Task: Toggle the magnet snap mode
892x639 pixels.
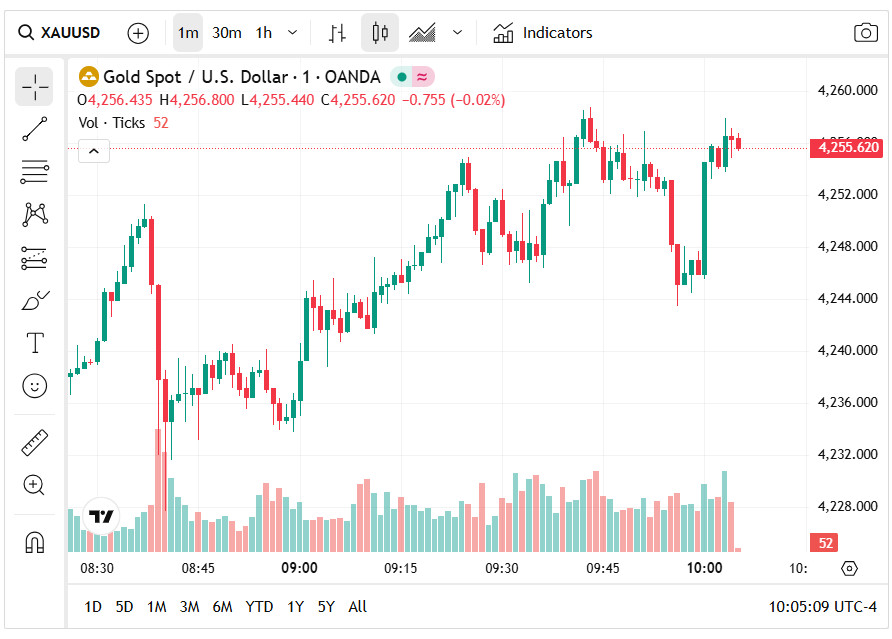Action: pyautogui.click(x=34, y=542)
